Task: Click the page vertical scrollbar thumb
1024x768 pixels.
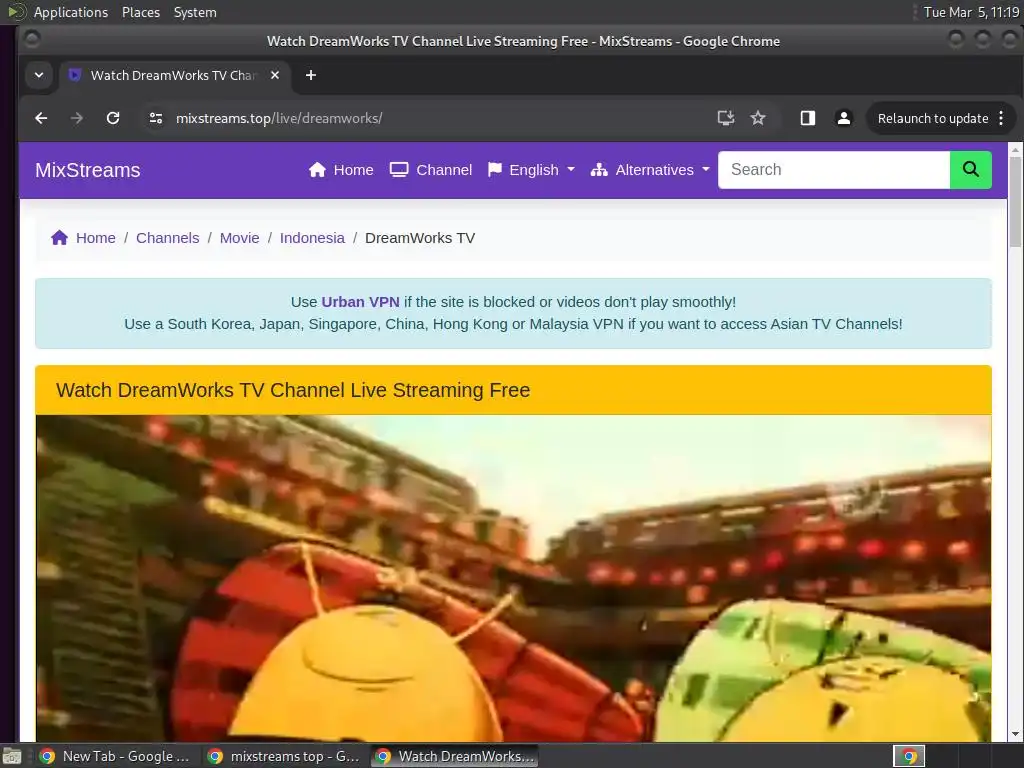Action: click(x=1015, y=202)
